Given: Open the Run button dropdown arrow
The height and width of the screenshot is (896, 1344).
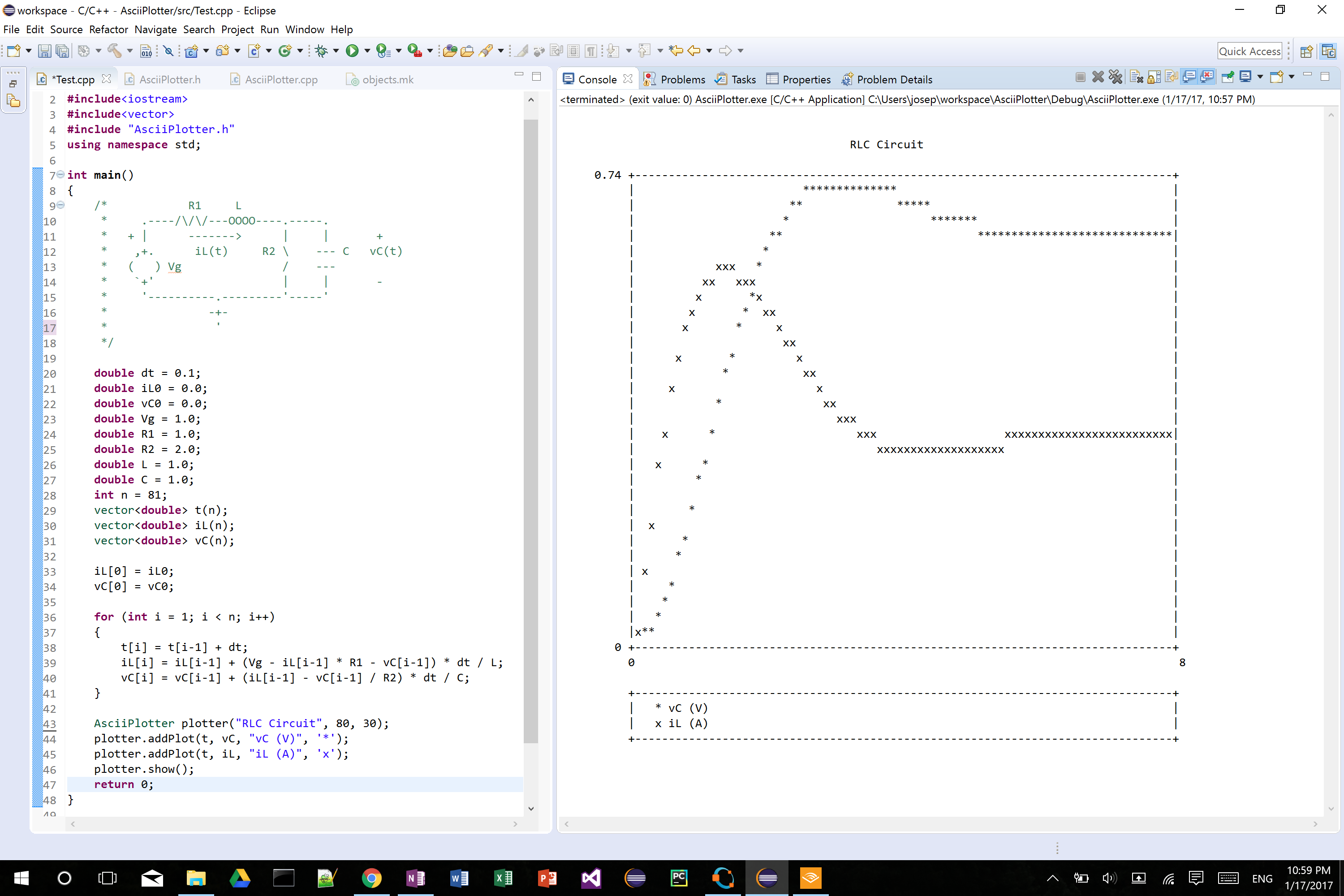Looking at the screenshot, I should (367, 51).
